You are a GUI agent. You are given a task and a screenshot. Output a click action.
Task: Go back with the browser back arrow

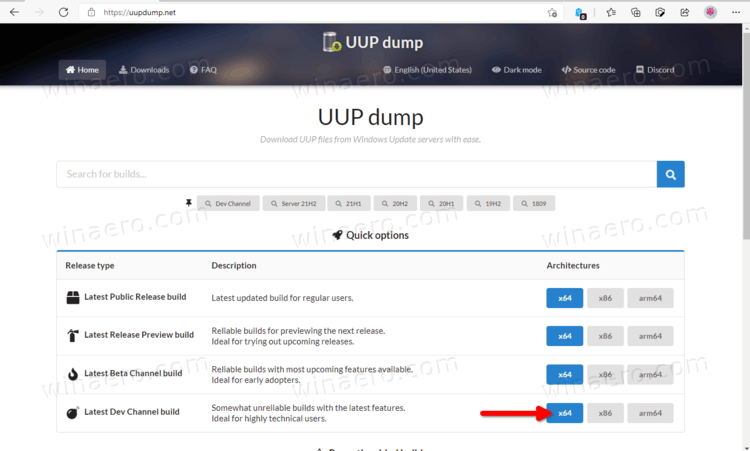point(14,12)
